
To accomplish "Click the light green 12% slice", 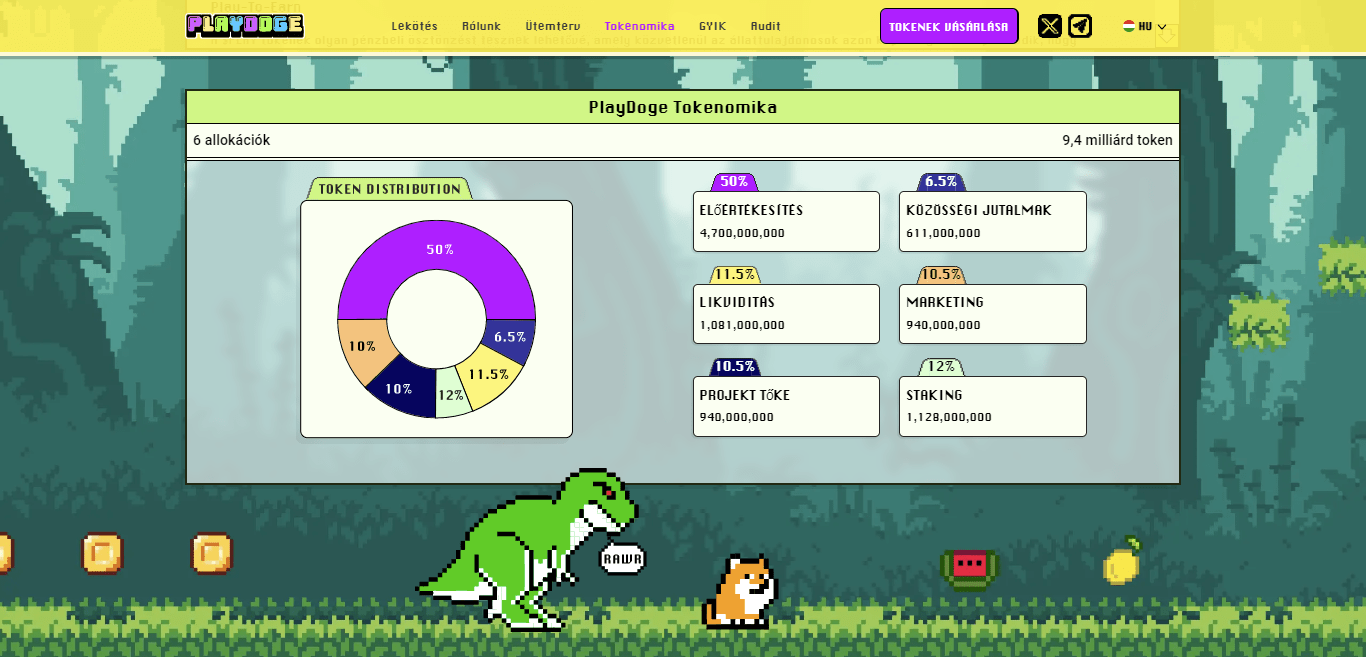I will (x=453, y=394).
